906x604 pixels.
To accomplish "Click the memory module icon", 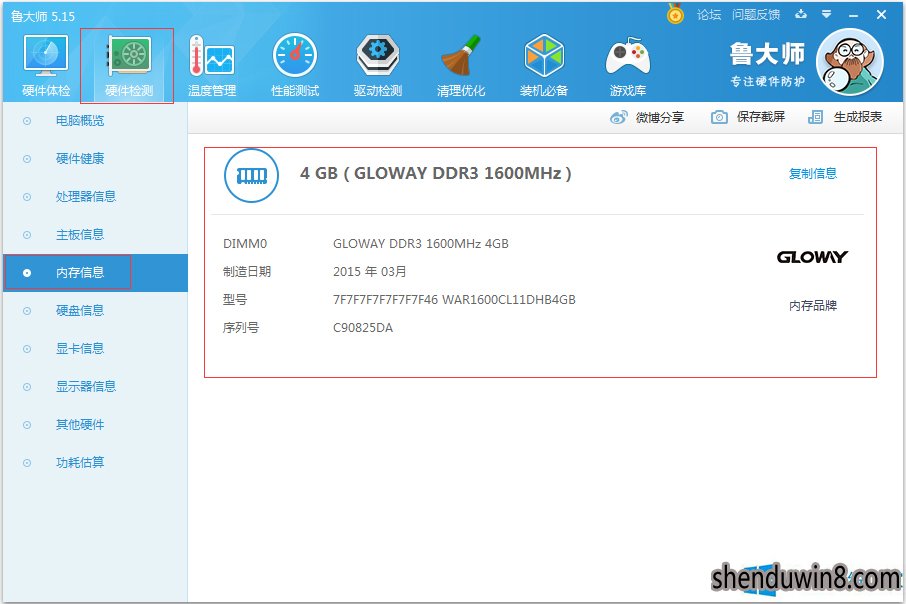I will pos(251,175).
